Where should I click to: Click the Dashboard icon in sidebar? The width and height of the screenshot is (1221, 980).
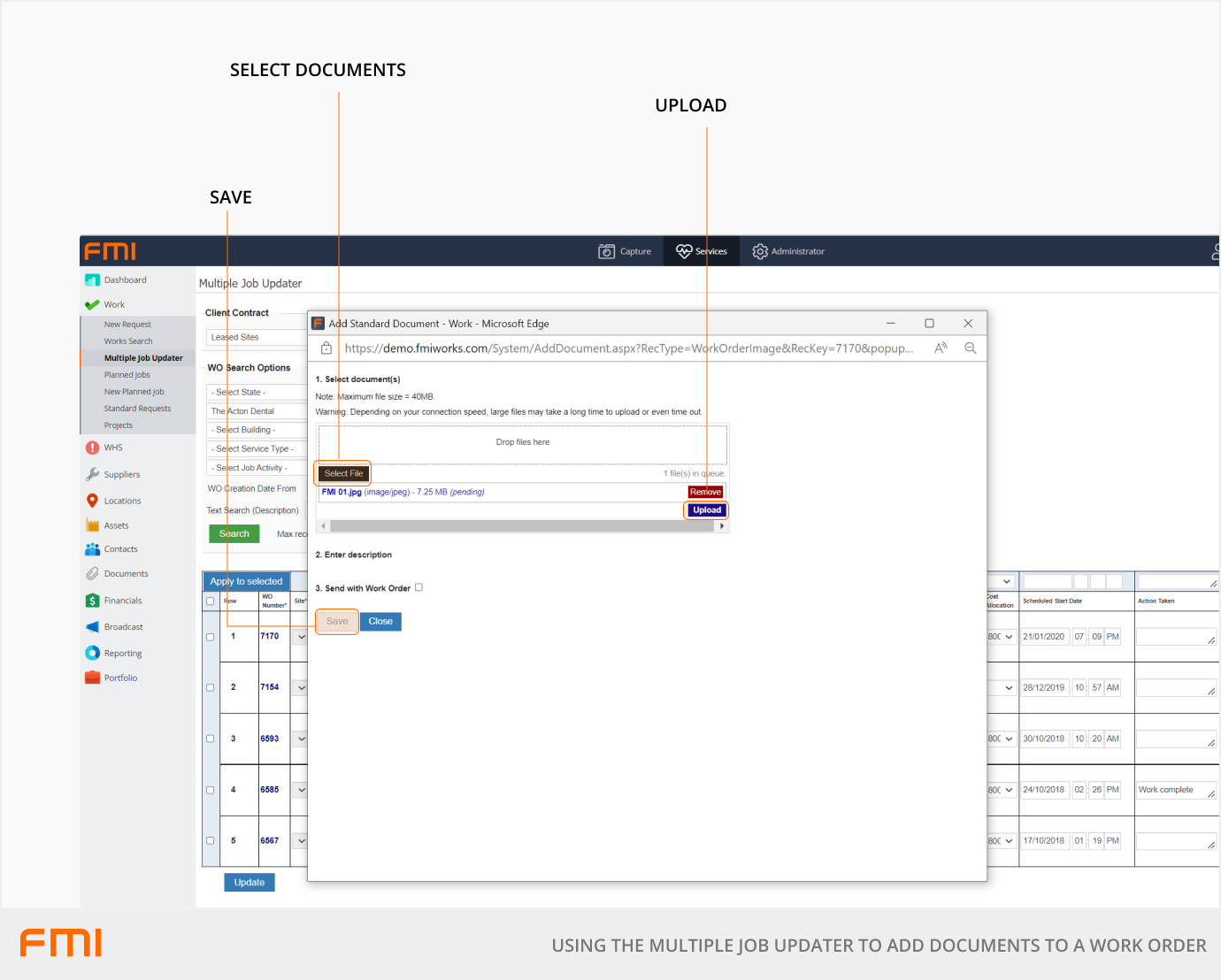(x=92, y=280)
